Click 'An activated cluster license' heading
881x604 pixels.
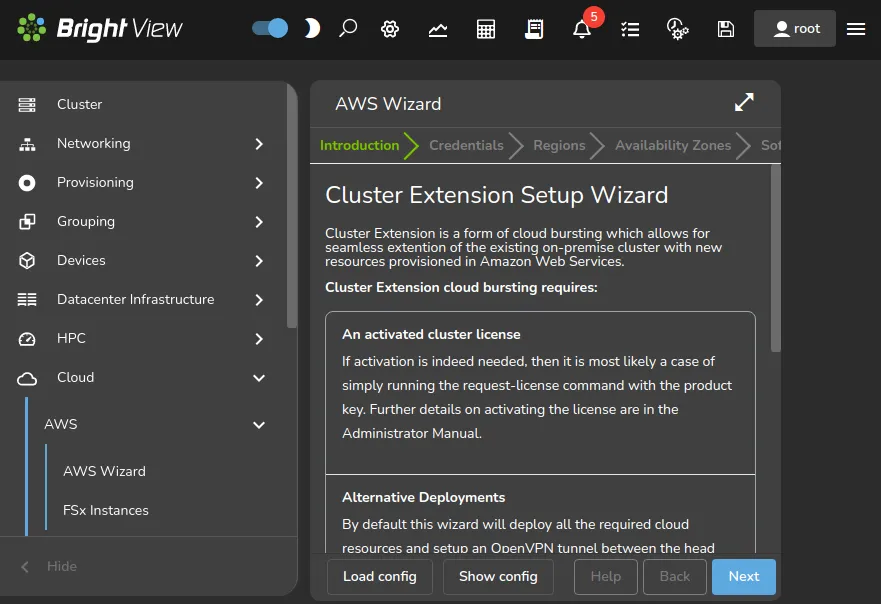point(431,334)
